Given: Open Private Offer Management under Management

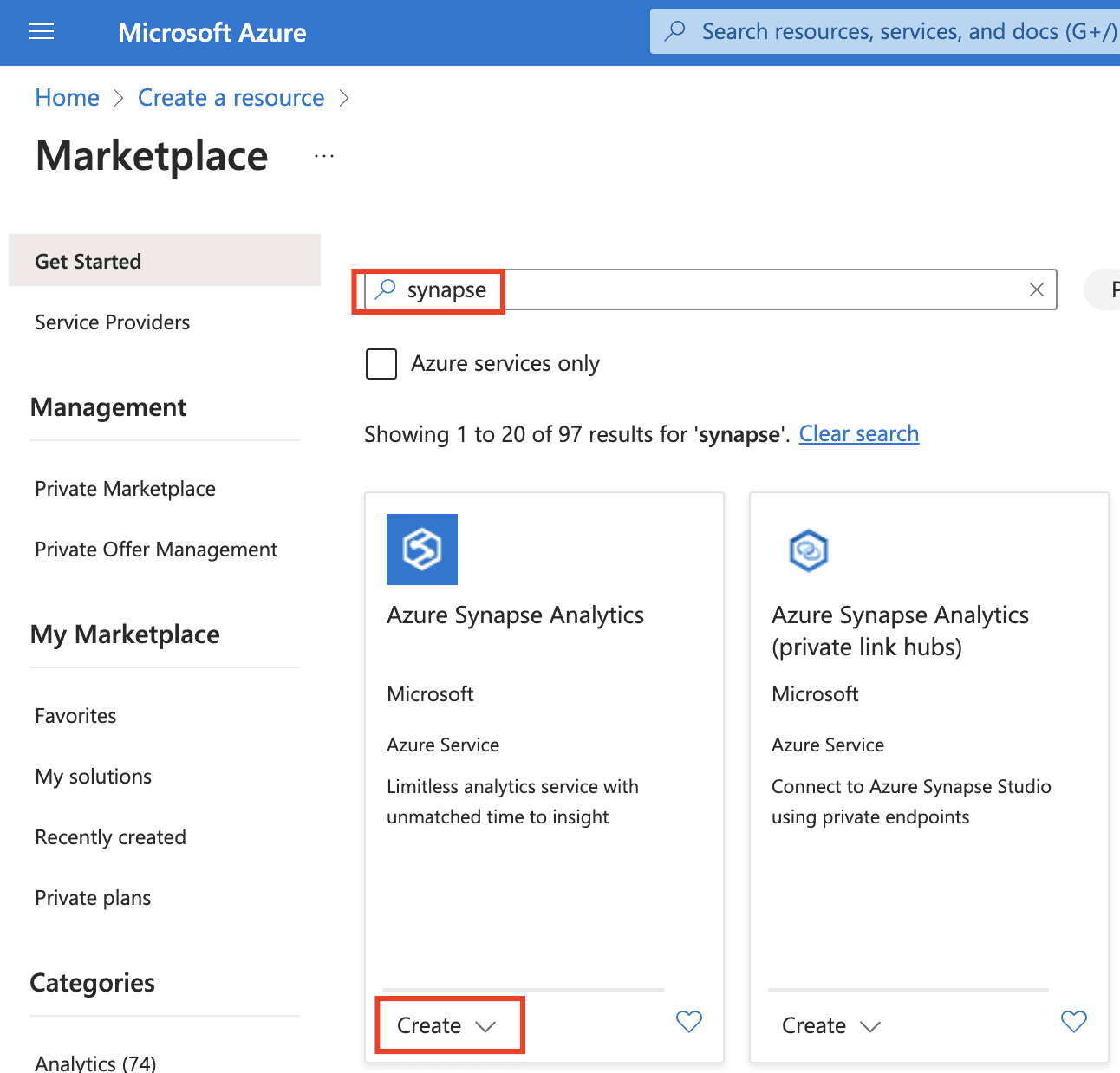Looking at the screenshot, I should tap(156, 549).
